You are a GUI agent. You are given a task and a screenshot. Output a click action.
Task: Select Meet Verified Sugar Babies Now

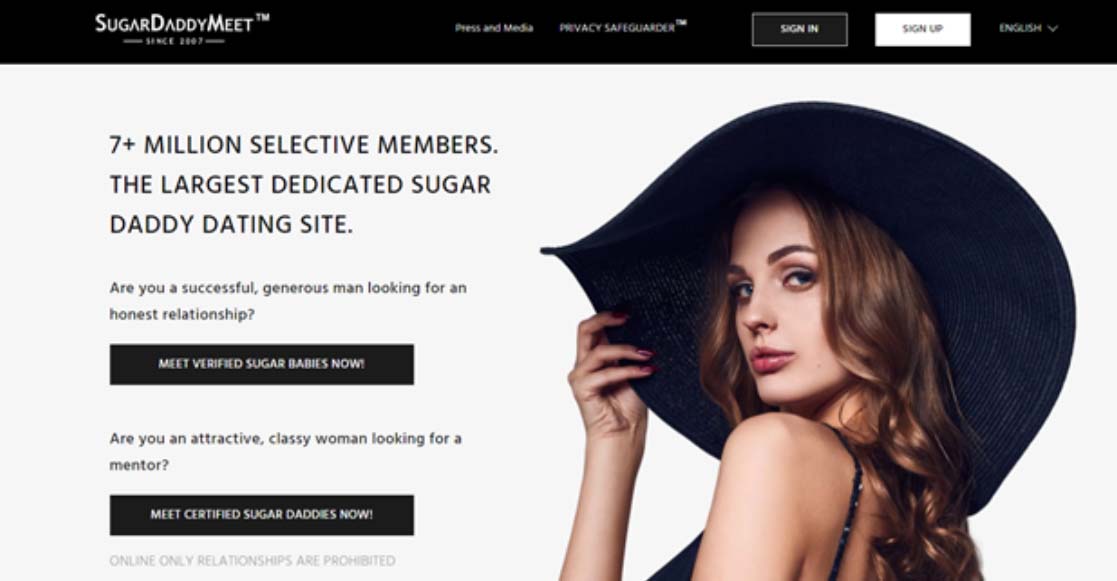tap(261, 365)
